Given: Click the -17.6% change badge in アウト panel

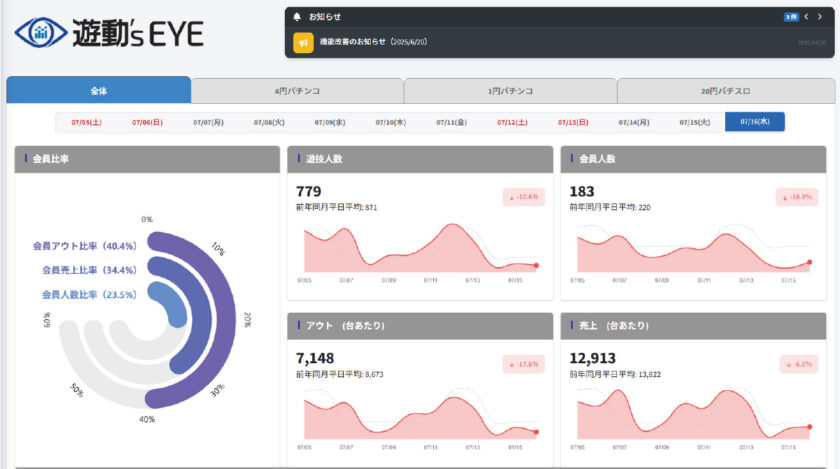Looking at the screenshot, I should tap(524, 364).
